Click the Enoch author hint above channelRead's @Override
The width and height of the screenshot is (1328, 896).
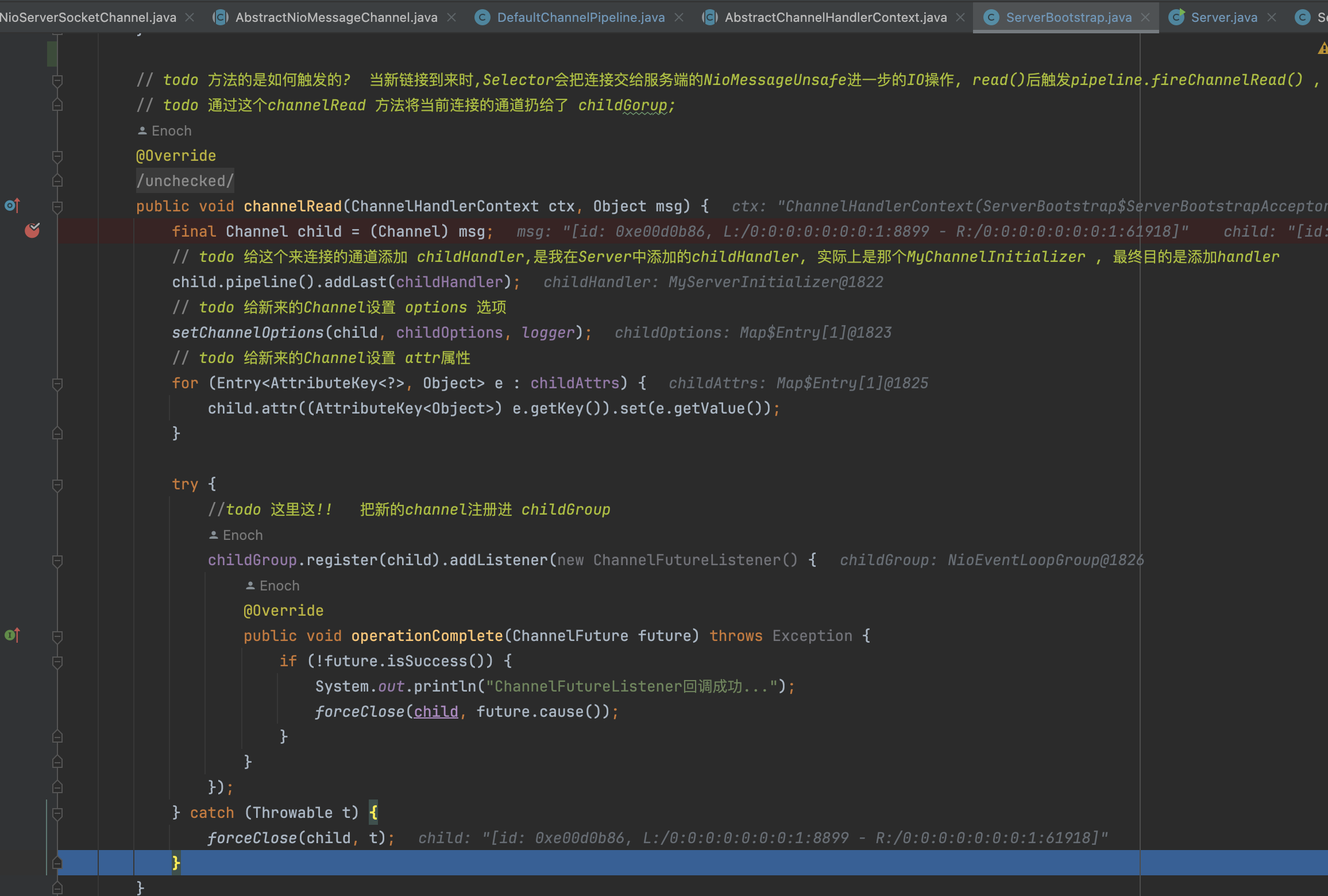164,131
